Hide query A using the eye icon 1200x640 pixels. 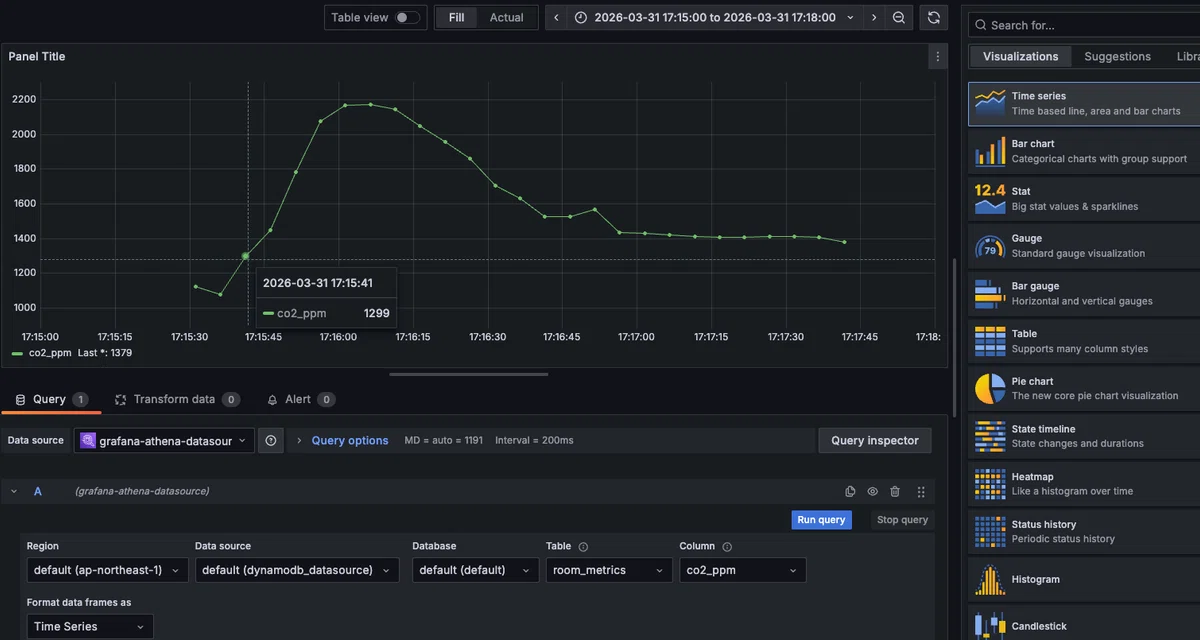[x=872, y=491]
